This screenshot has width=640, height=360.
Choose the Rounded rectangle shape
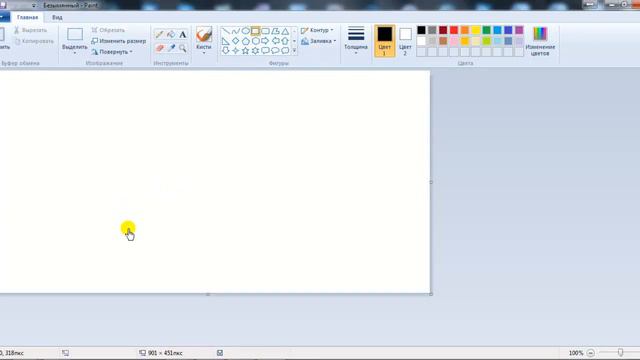(x=265, y=31)
